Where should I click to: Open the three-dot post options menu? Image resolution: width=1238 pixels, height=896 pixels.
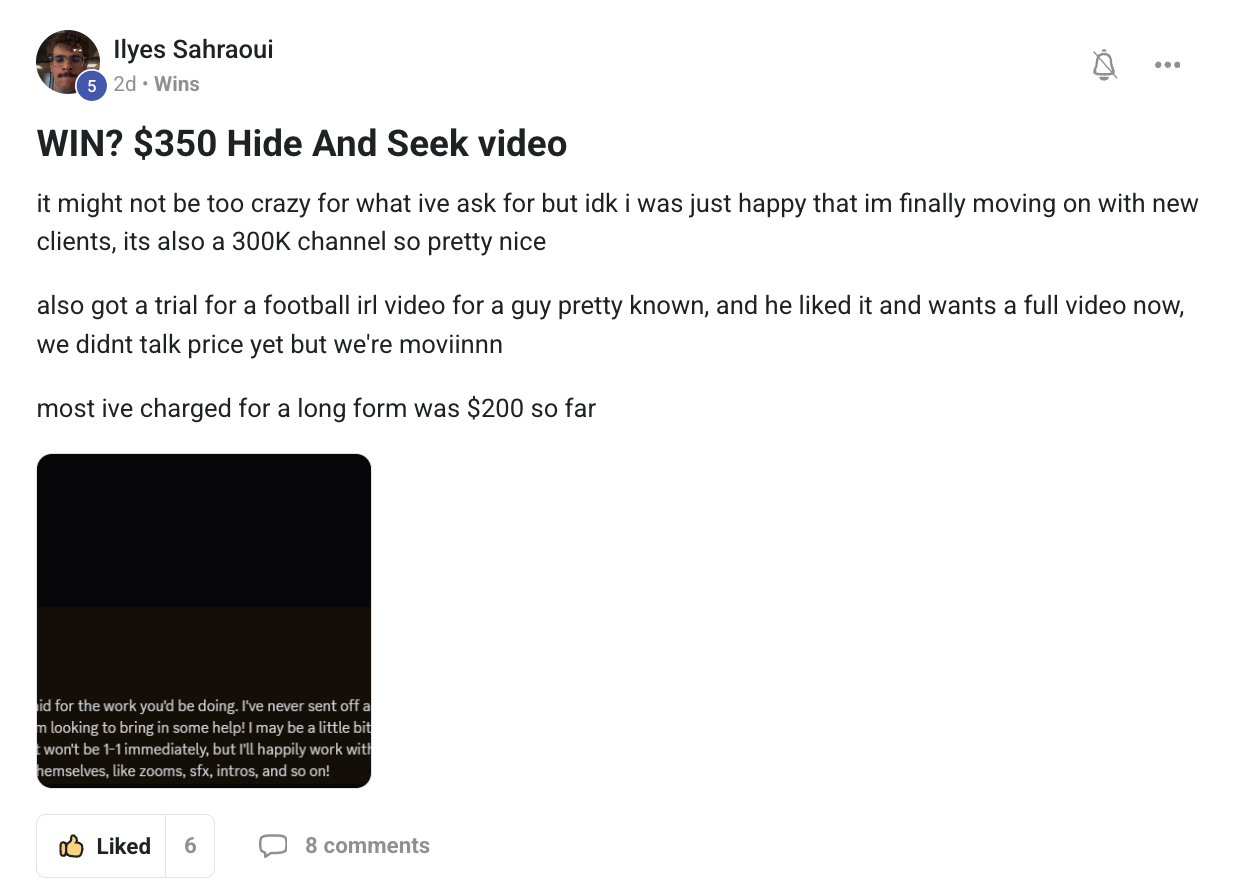1167,66
